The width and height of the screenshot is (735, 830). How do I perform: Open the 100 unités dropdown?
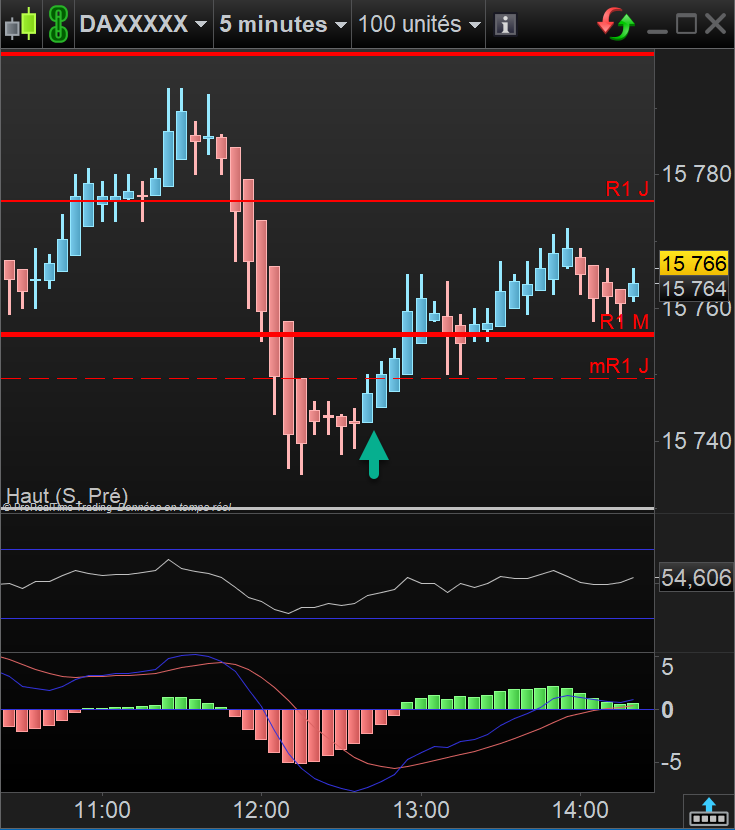pyautogui.click(x=419, y=24)
